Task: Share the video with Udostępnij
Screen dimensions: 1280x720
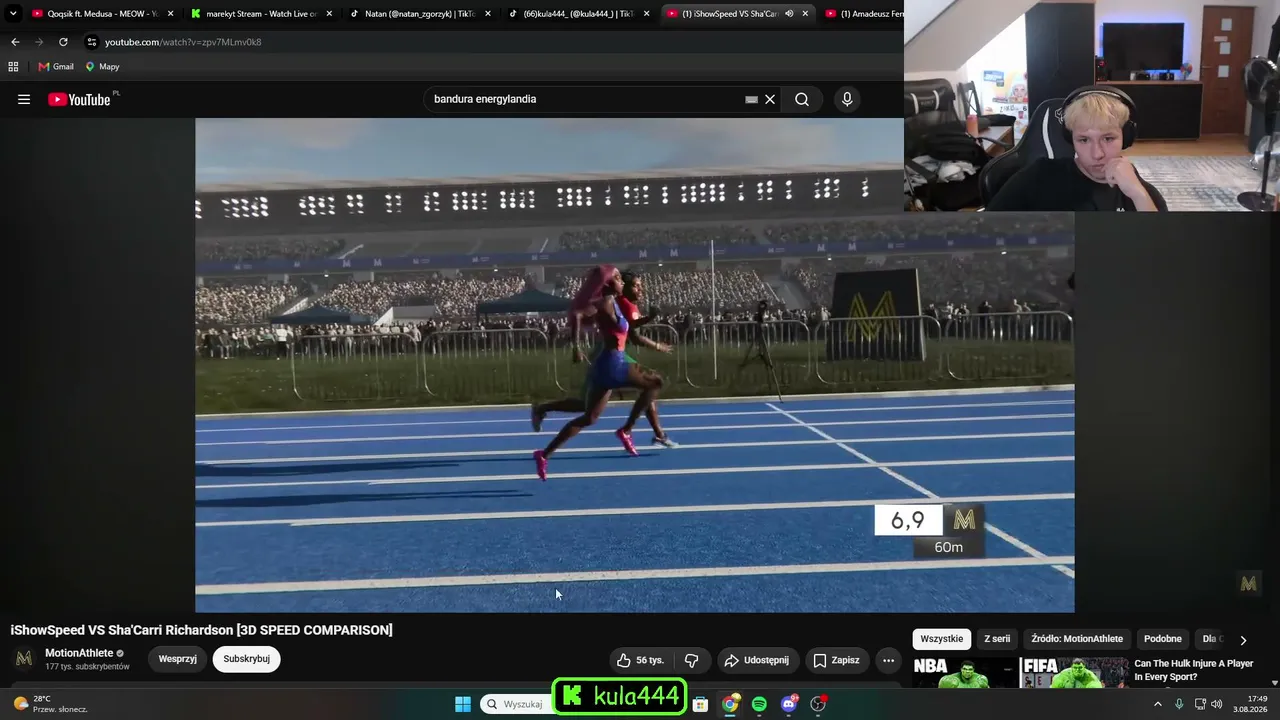Action: [x=757, y=660]
